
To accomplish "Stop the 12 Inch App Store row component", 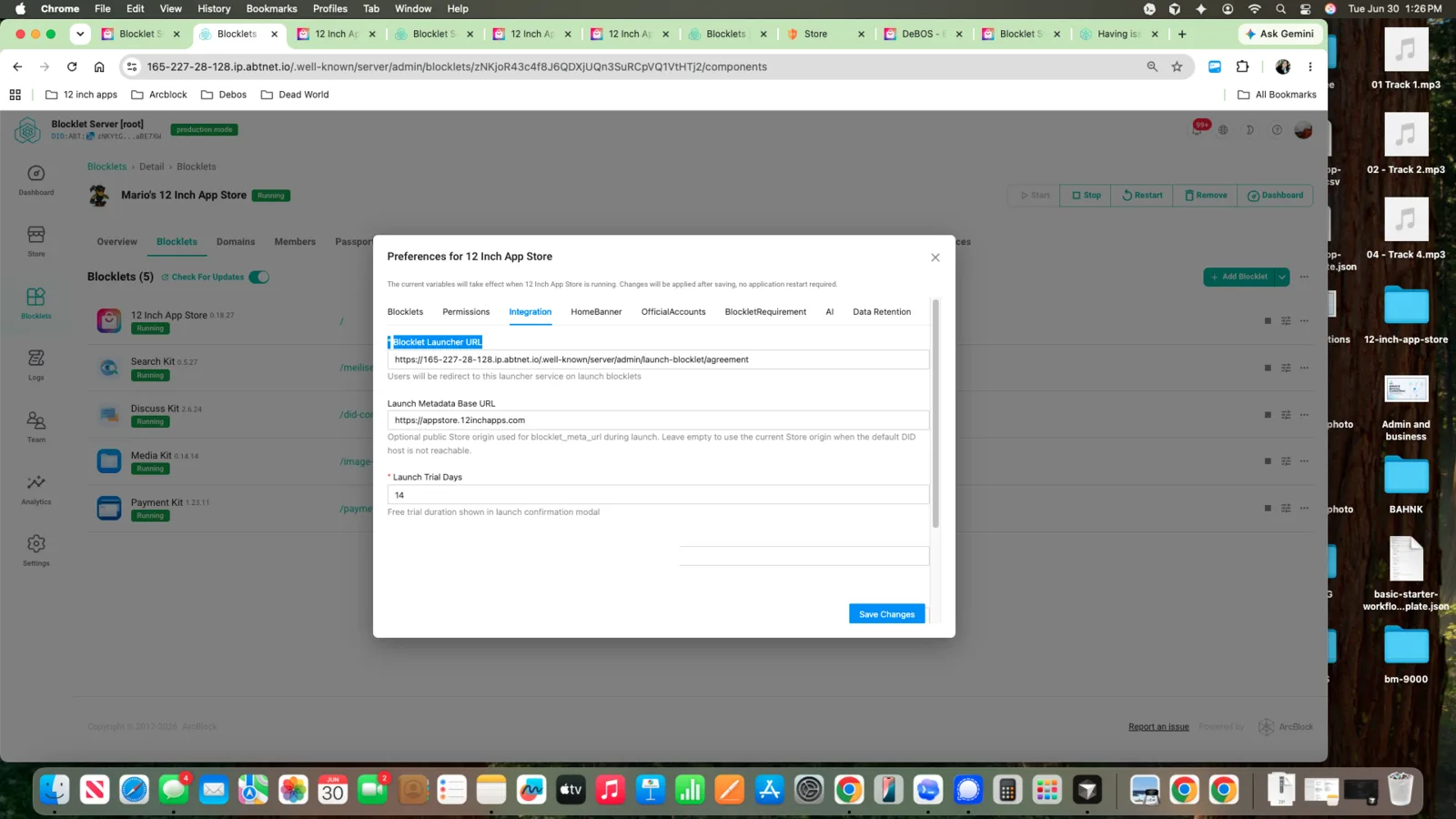I will (x=1268, y=321).
